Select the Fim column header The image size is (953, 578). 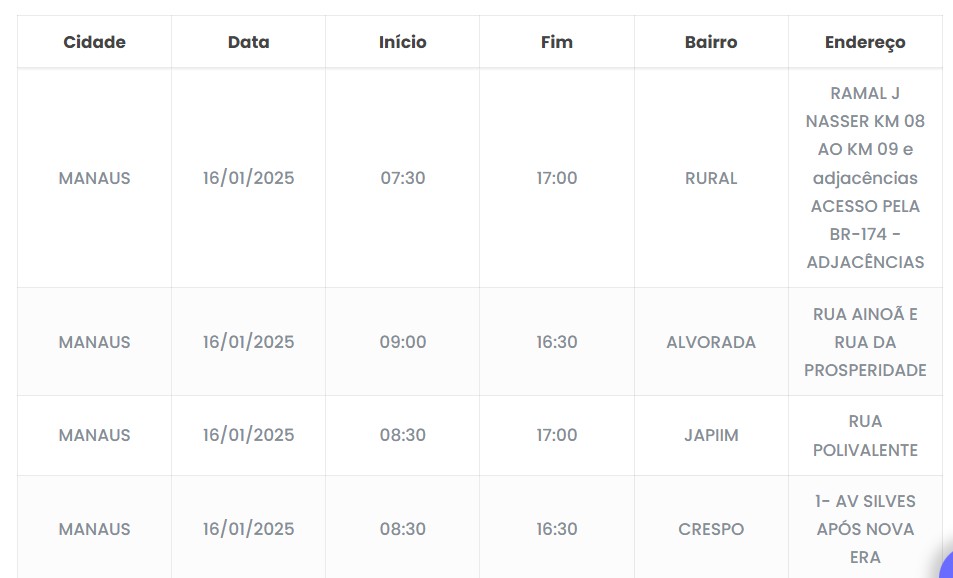(x=556, y=42)
